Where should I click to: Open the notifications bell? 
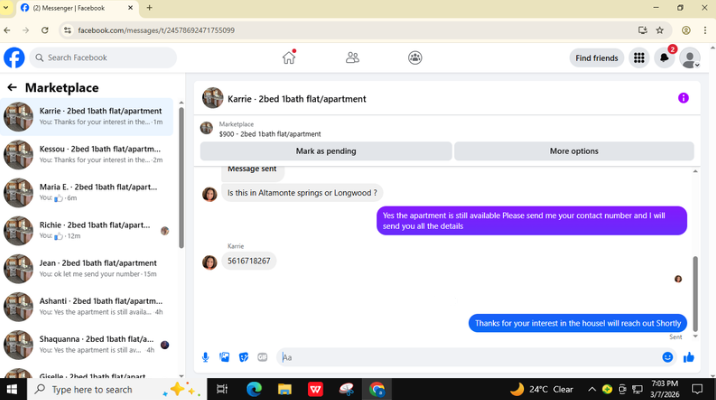pyautogui.click(x=664, y=58)
